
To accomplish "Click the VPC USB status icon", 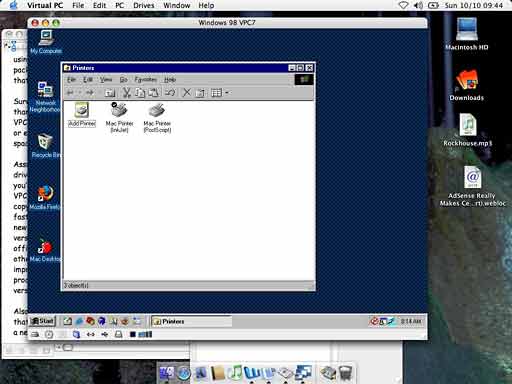I will click(x=104, y=334).
